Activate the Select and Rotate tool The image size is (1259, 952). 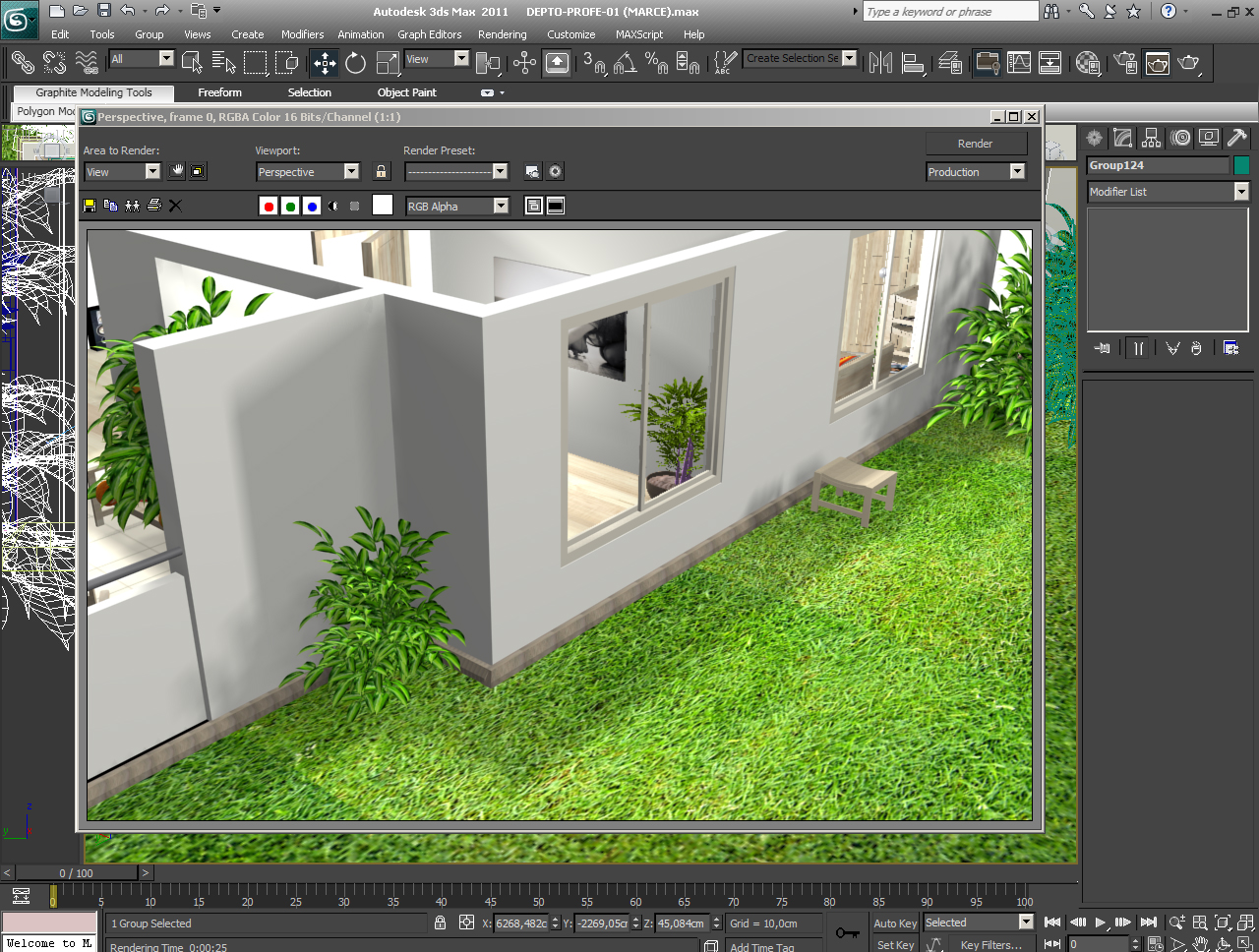pos(356,64)
